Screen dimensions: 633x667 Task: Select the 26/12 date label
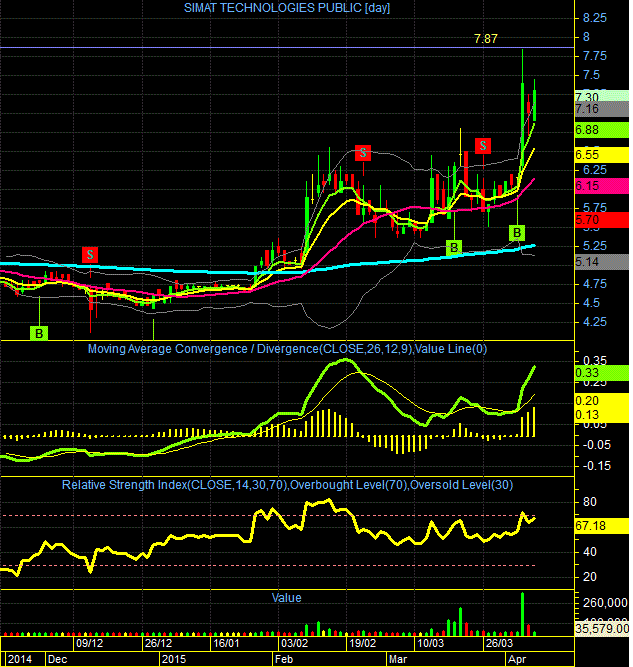pos(158,643)
